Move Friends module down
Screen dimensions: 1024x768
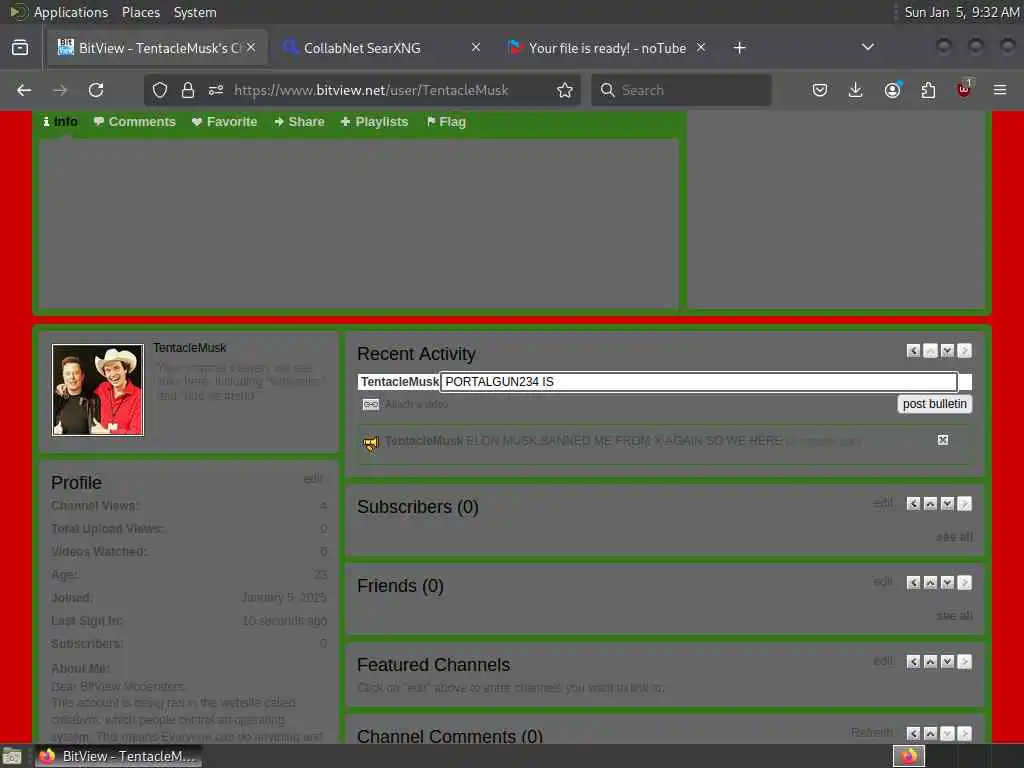tap(948, 583)
